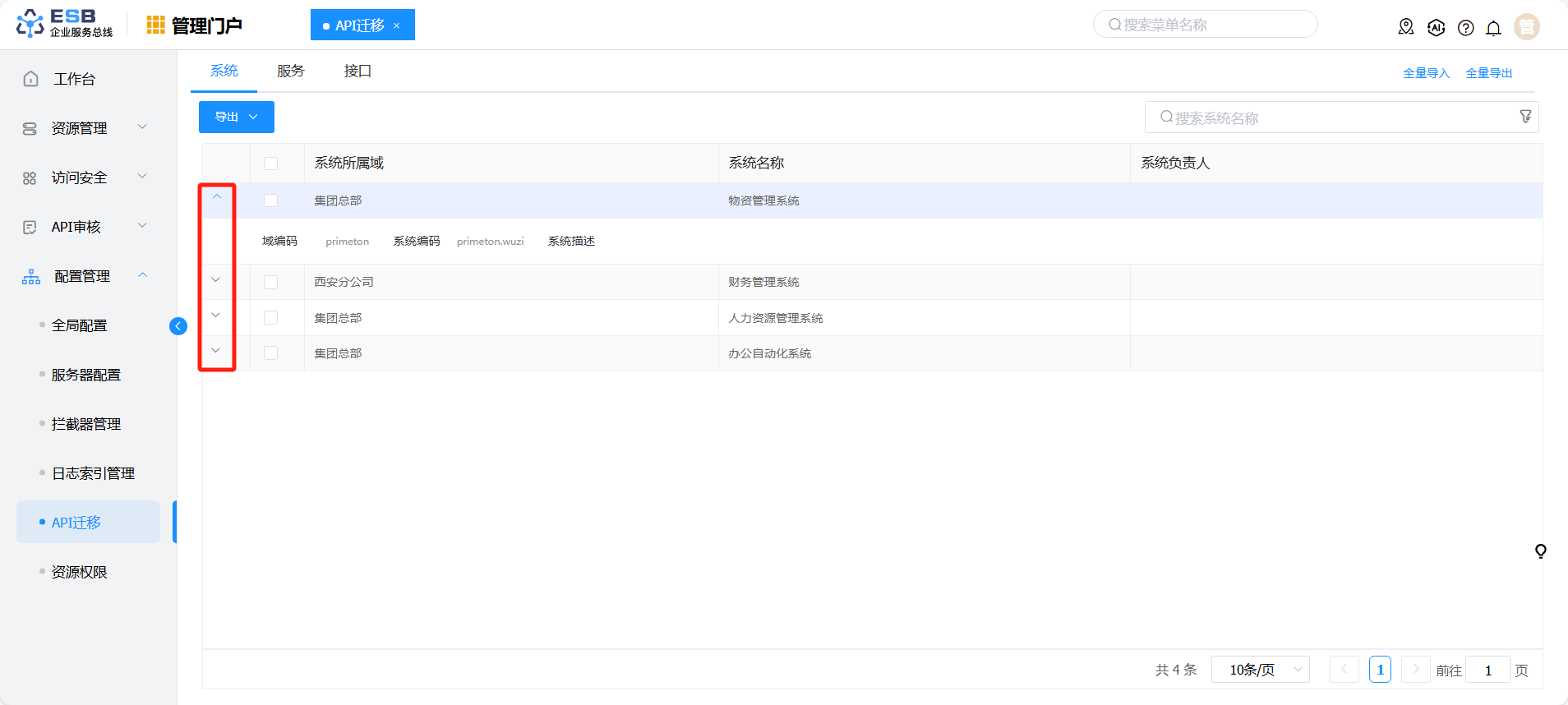
Task: Click the 搜索系统名称 search field
Action: tap(1331, 117)
